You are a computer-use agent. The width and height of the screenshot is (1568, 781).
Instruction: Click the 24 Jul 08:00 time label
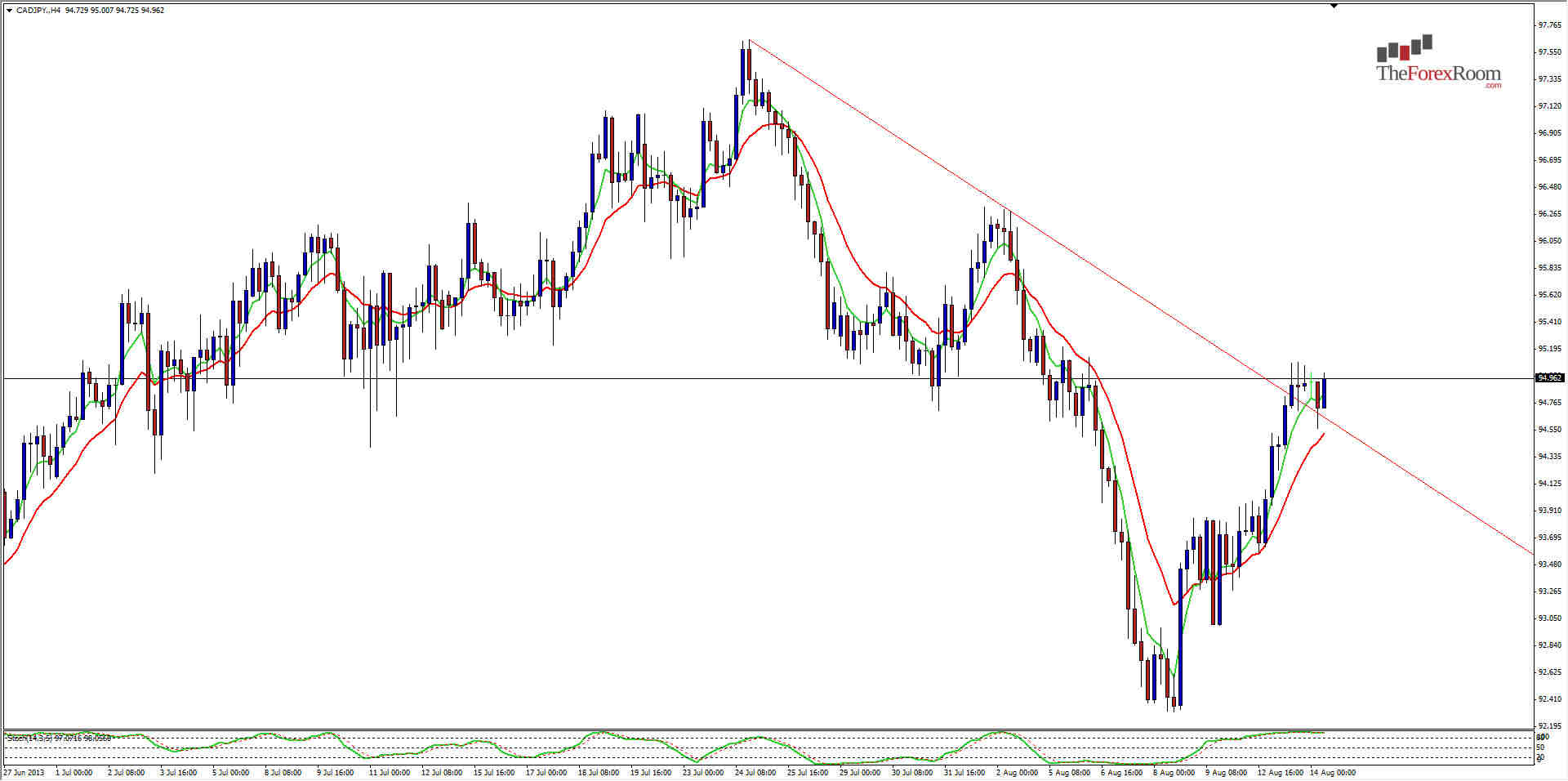(755, 772)
